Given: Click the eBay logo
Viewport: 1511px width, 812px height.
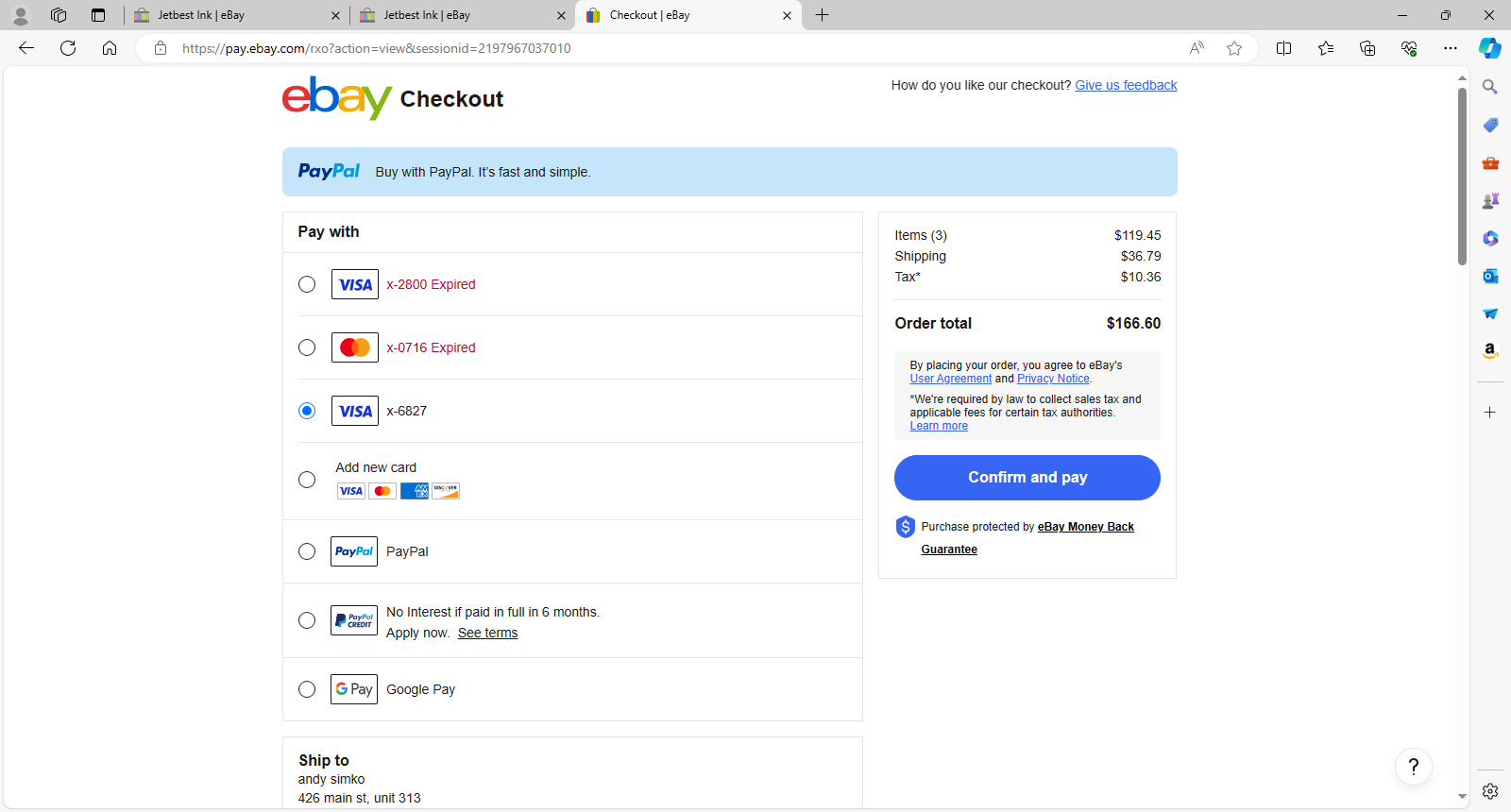Looking at the screenshot, I should tap(337, 98).
